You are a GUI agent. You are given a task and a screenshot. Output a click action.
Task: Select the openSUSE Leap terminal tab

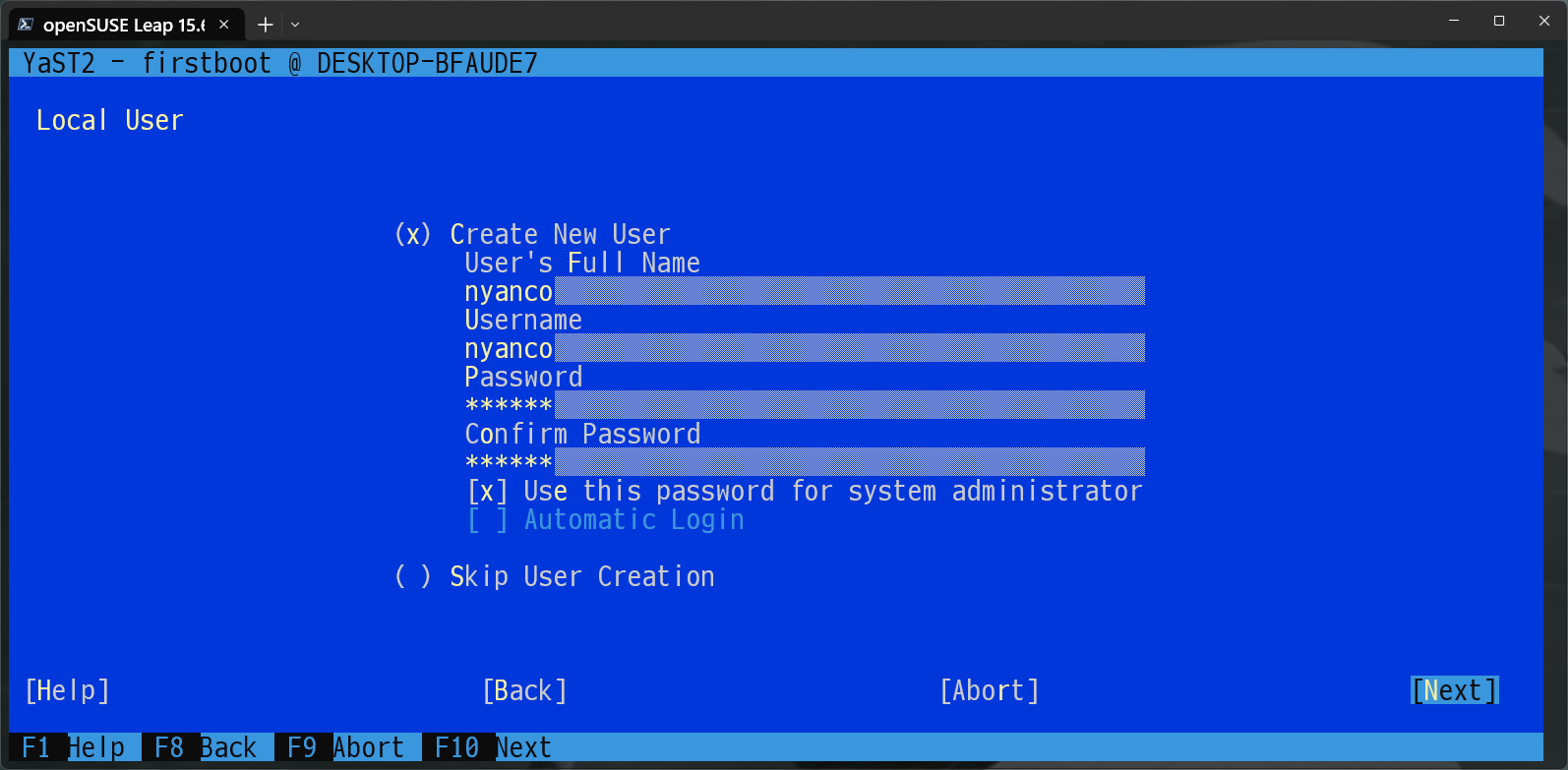click(125, 25)
